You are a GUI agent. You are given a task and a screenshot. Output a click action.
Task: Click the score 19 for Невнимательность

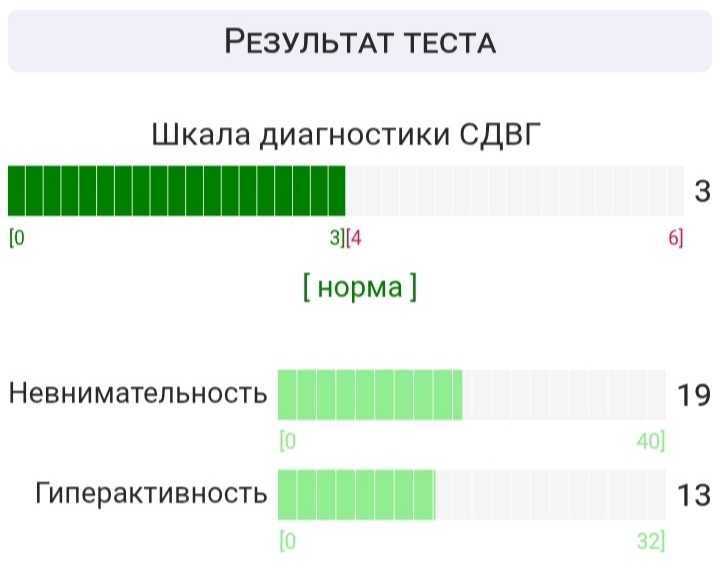(694, 395)
